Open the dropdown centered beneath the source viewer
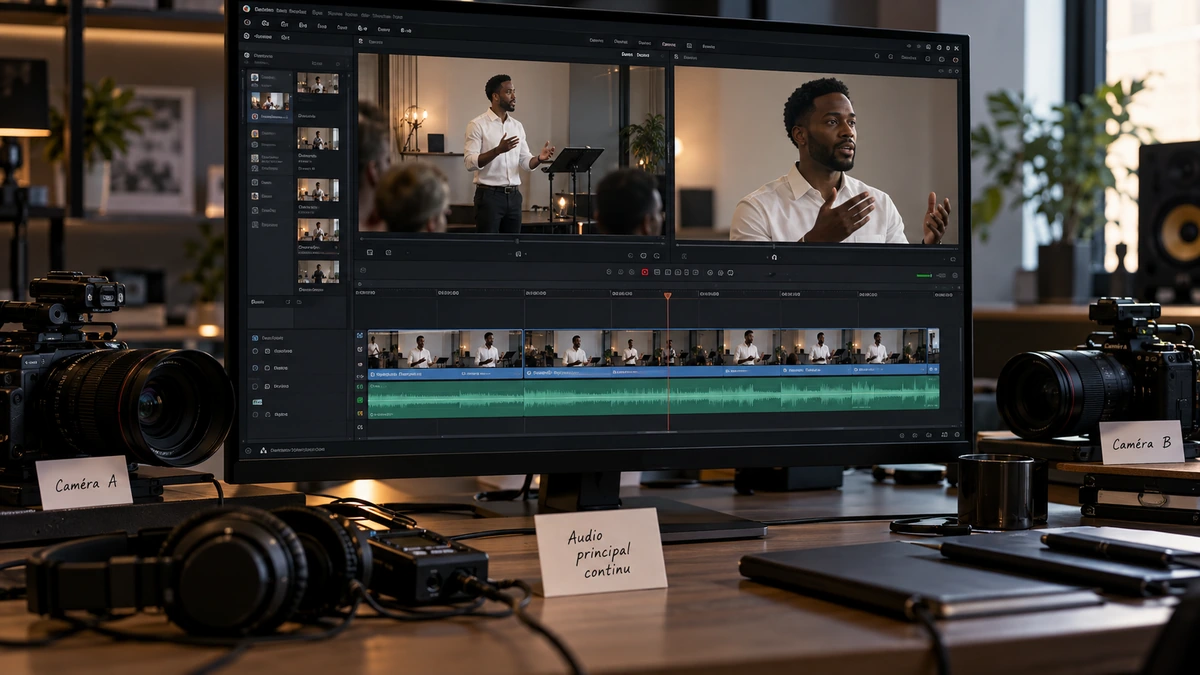This screenshot has height=675, width=1200. pyautogui.click(x=518, y=254)
